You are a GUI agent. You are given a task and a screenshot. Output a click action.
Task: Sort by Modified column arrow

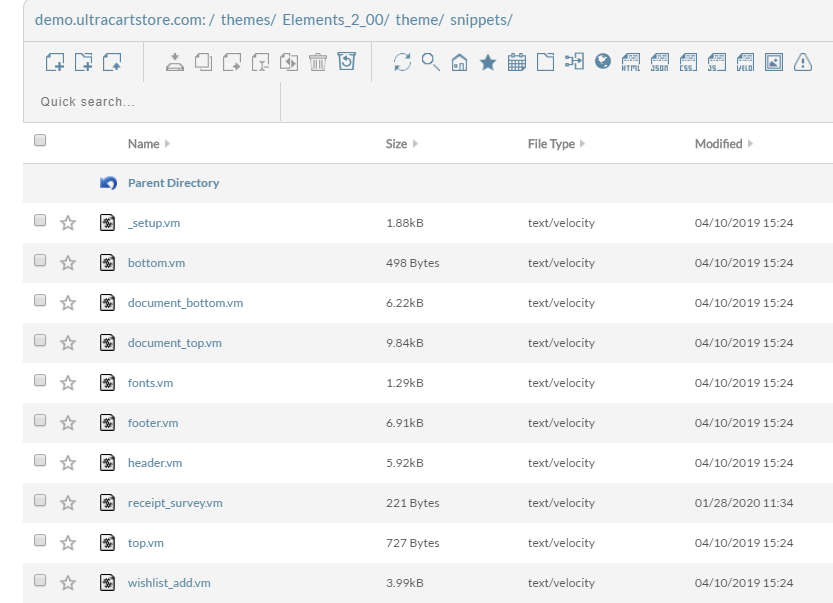pos(750,143)
